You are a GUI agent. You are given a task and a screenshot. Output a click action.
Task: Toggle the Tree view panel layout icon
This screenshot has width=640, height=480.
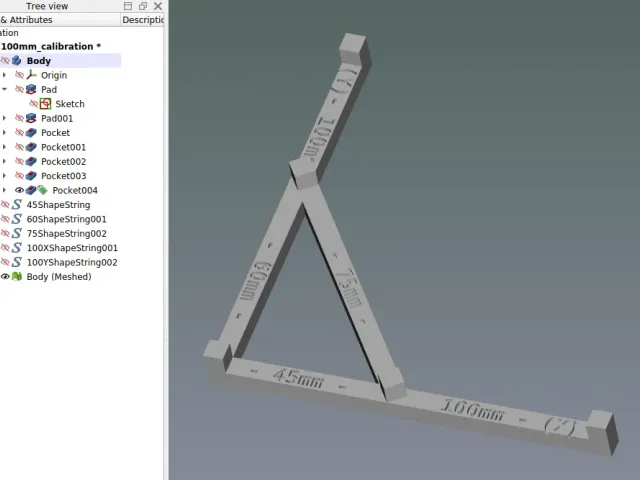tap(128, 6)
